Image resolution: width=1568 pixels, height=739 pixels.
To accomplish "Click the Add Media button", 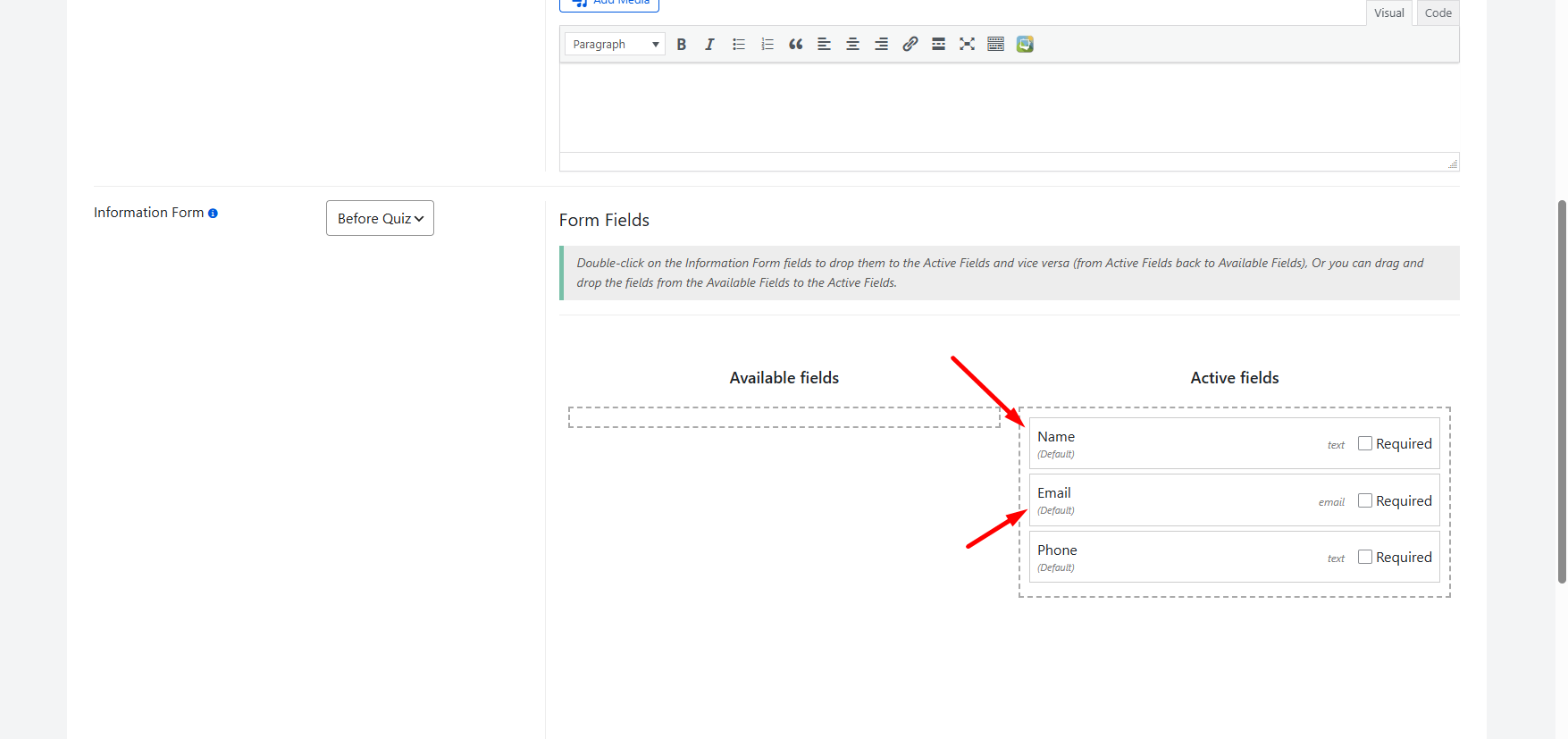I will (x=609, y=4).
